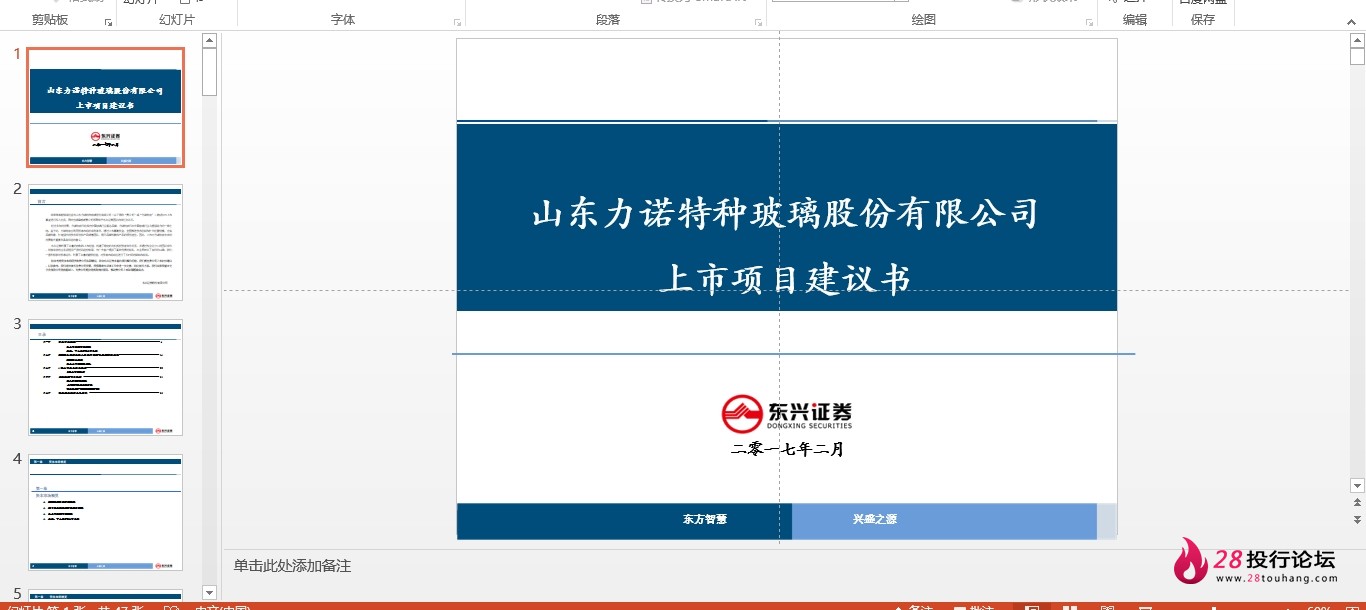Select slide 3 thumbnail
This screenshot has height=610, width=1366.
(x=105, y=377)
